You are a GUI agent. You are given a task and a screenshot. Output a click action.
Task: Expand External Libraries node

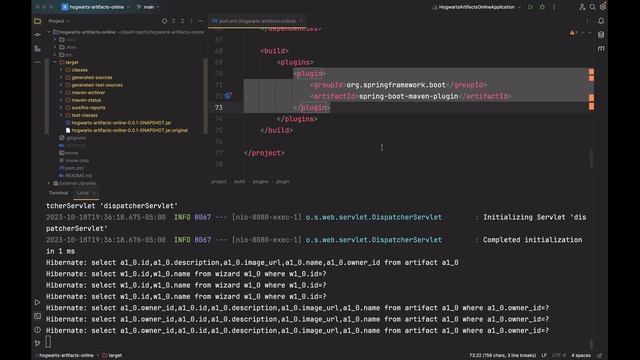(49, 183)
